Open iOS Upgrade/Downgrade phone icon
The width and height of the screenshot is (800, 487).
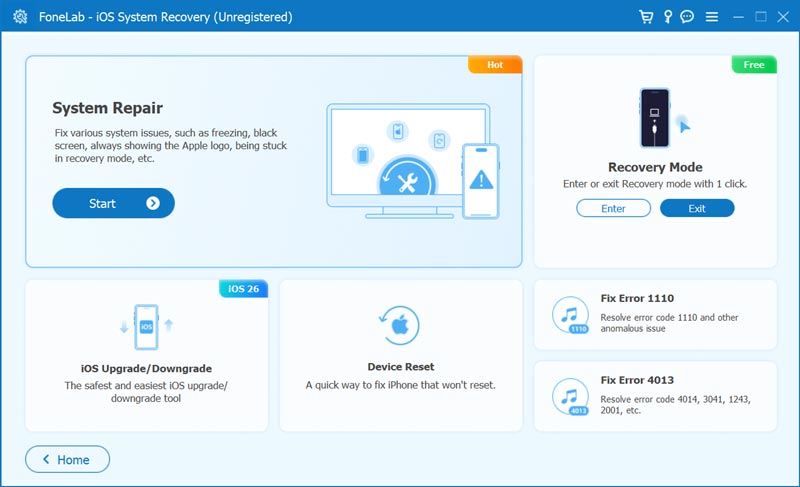click(x=146, y=327)
